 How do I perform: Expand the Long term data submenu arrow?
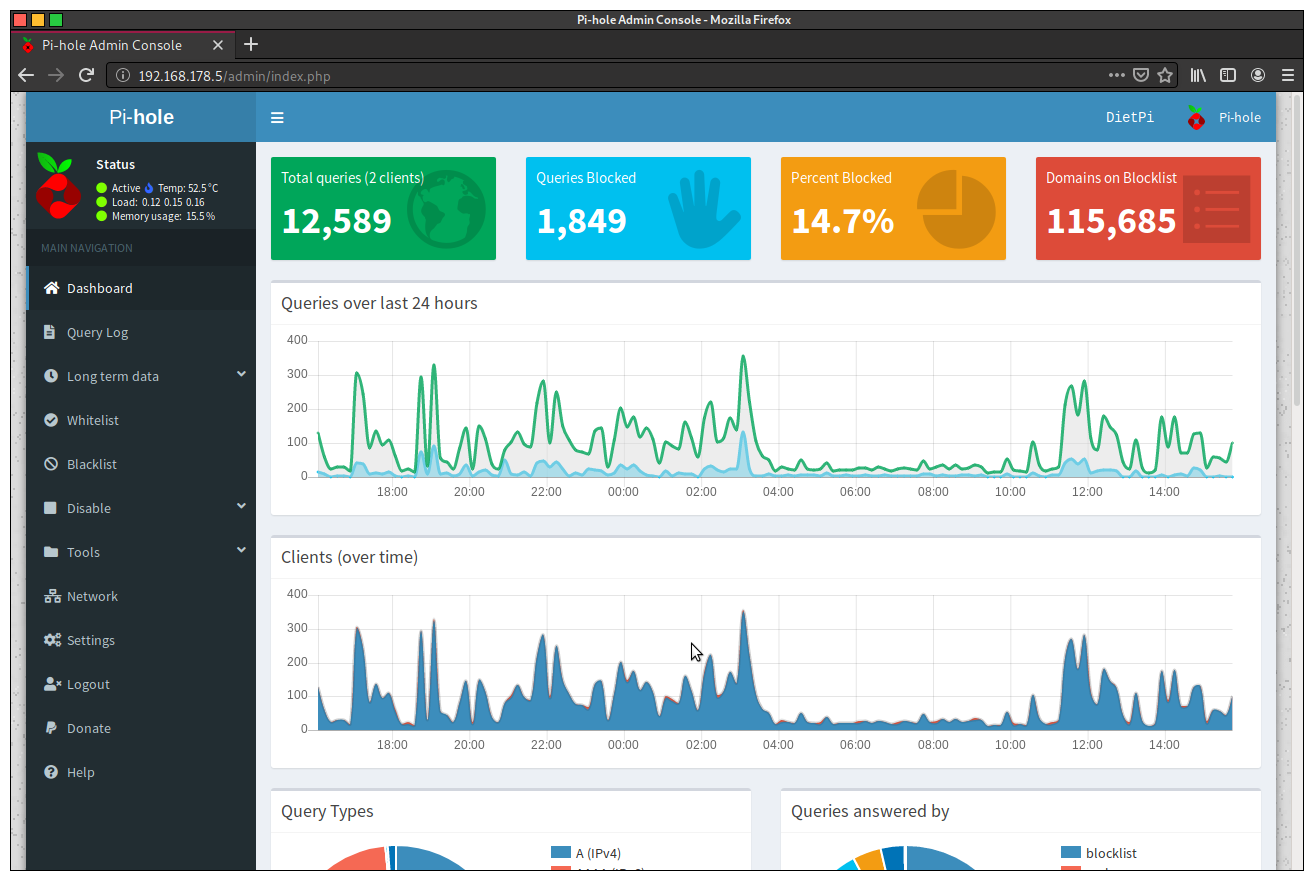241,375
